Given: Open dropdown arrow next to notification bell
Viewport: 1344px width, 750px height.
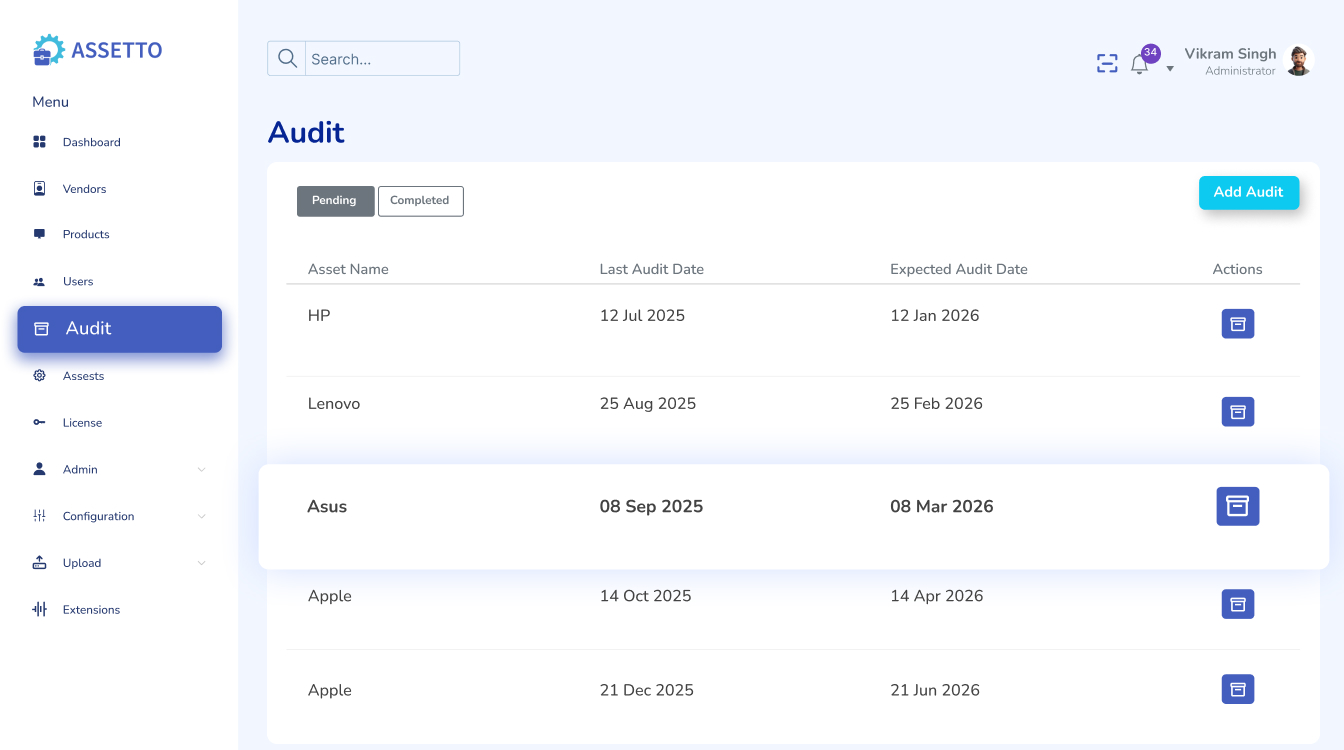Looking at the screenshot, I should click(x=1170, y=69).
